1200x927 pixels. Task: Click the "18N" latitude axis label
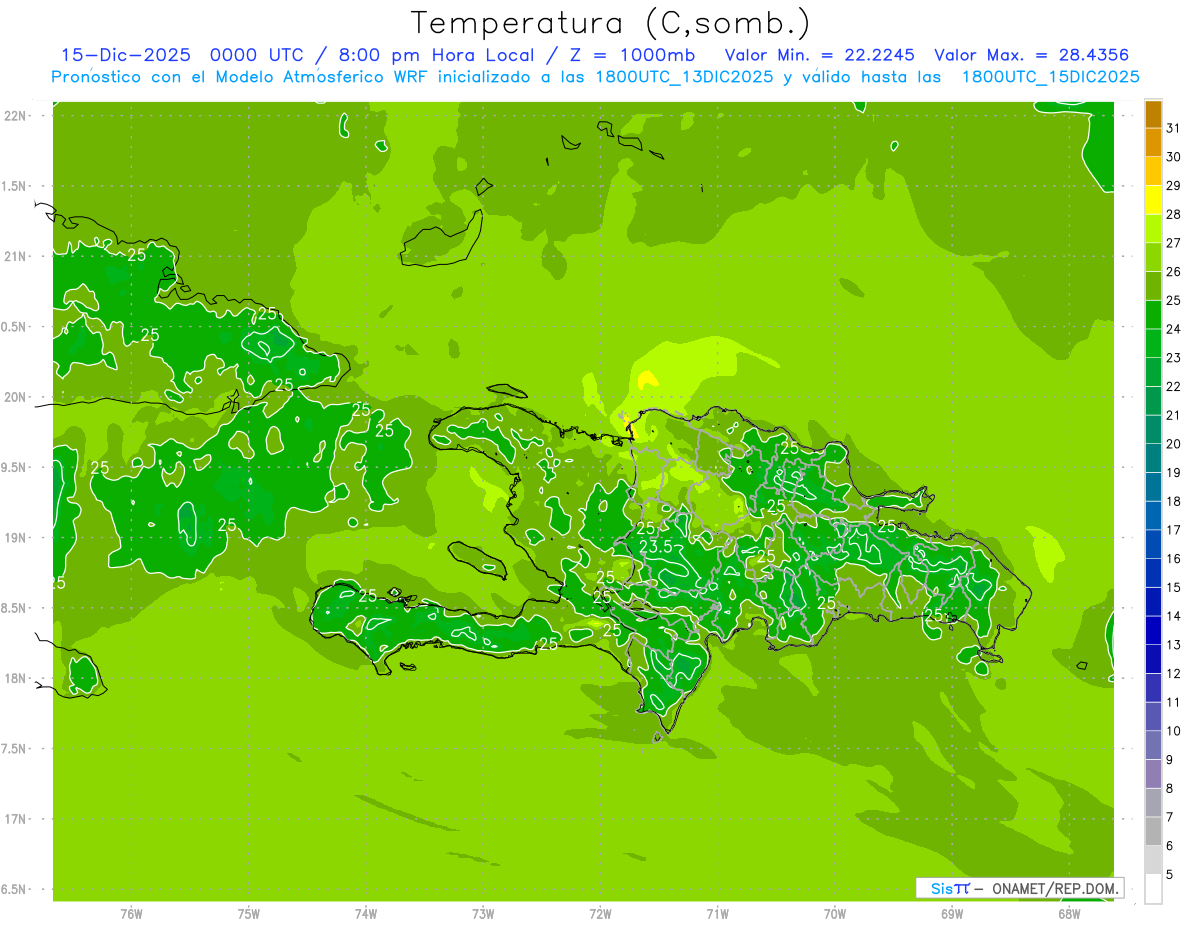click(15, 678)
